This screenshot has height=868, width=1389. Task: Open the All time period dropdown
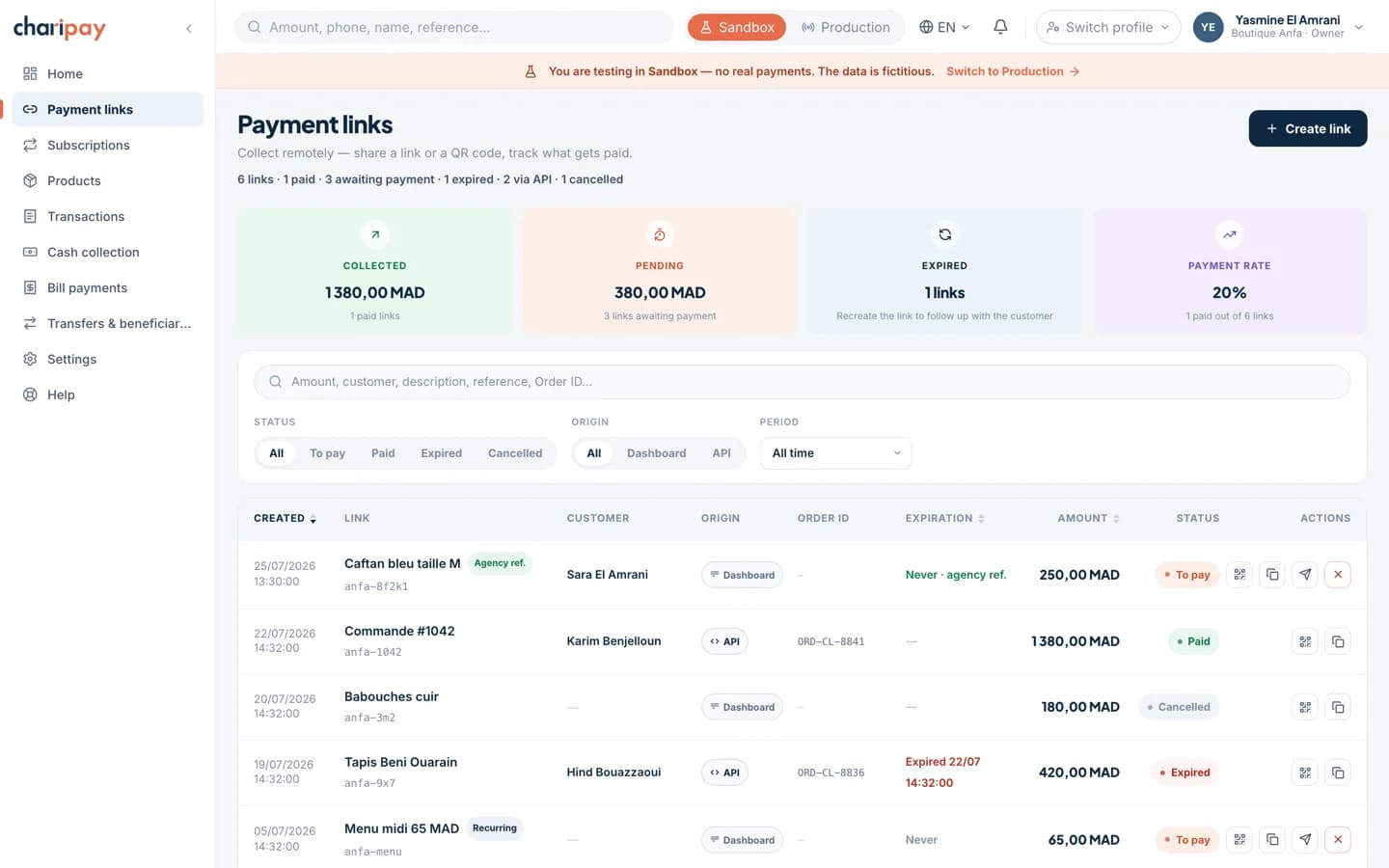click(x=835, y=453)
